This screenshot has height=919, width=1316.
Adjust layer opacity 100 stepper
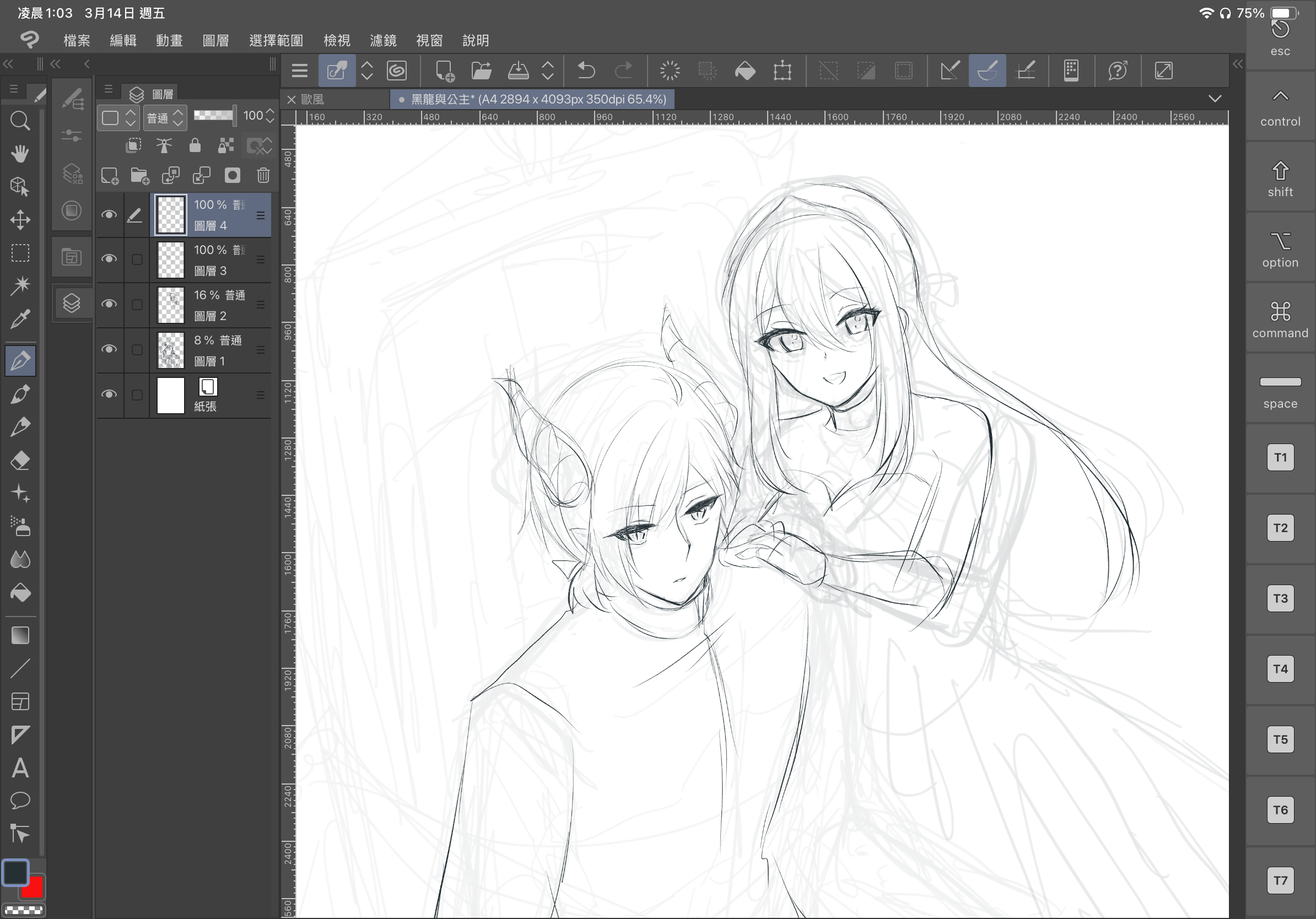tap(270, 116)
